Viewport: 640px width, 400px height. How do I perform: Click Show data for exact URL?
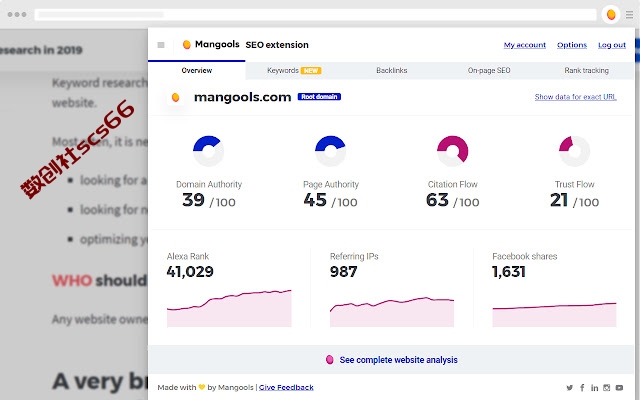point(576,97)
